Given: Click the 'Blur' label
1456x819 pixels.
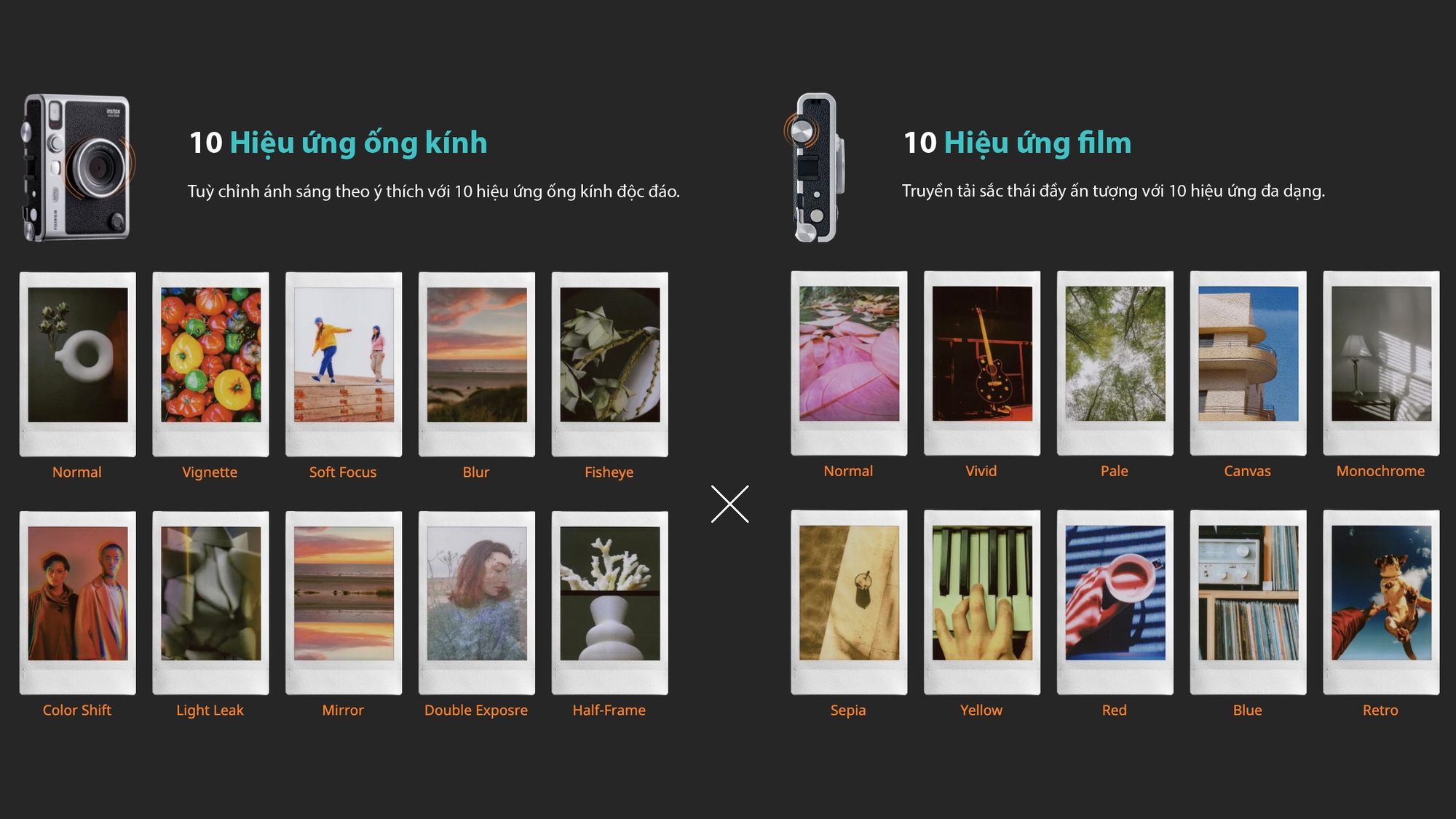Looking at the screenshot, I should (x=476, y=472).
